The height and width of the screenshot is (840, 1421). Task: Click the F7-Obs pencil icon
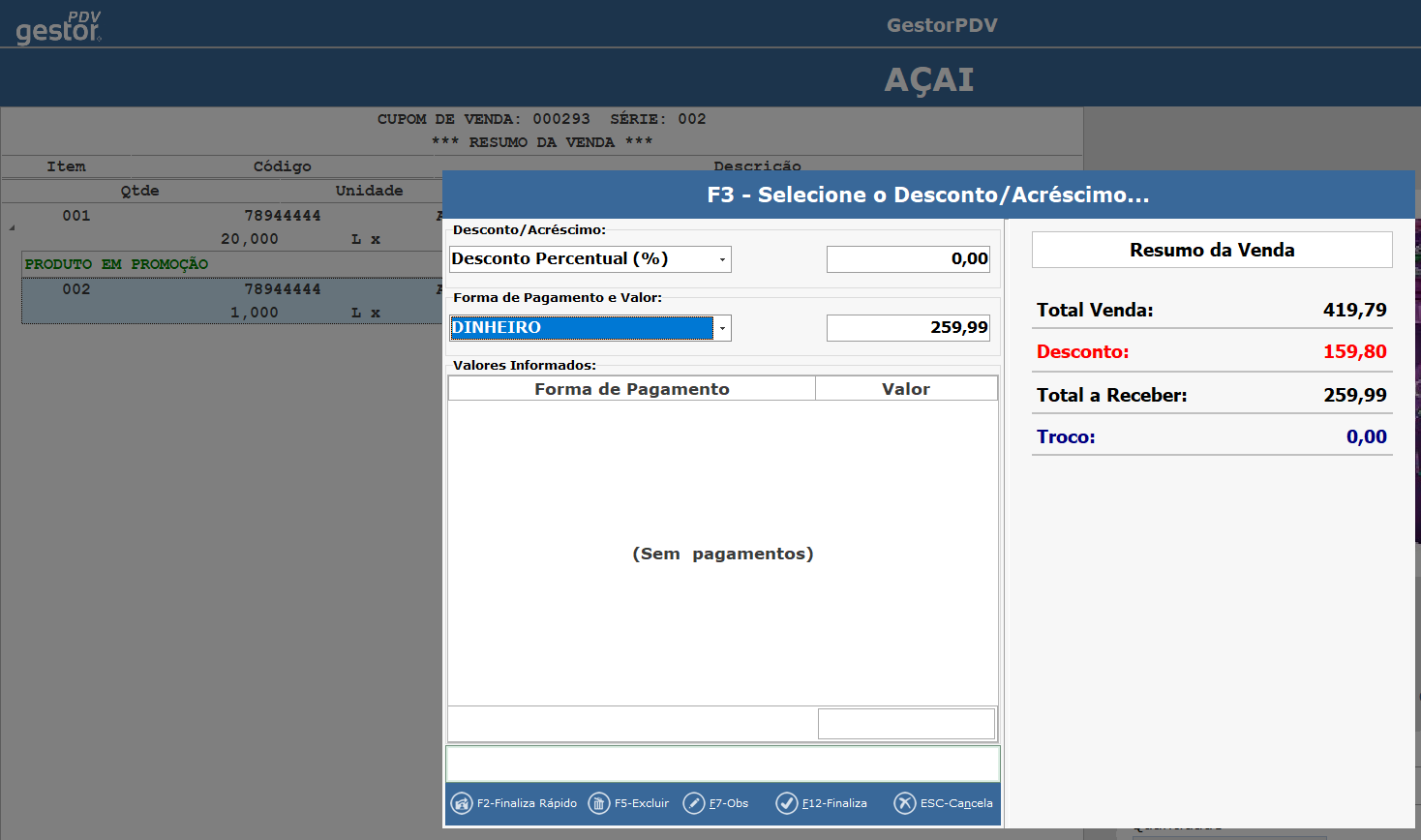click(694, 803)
